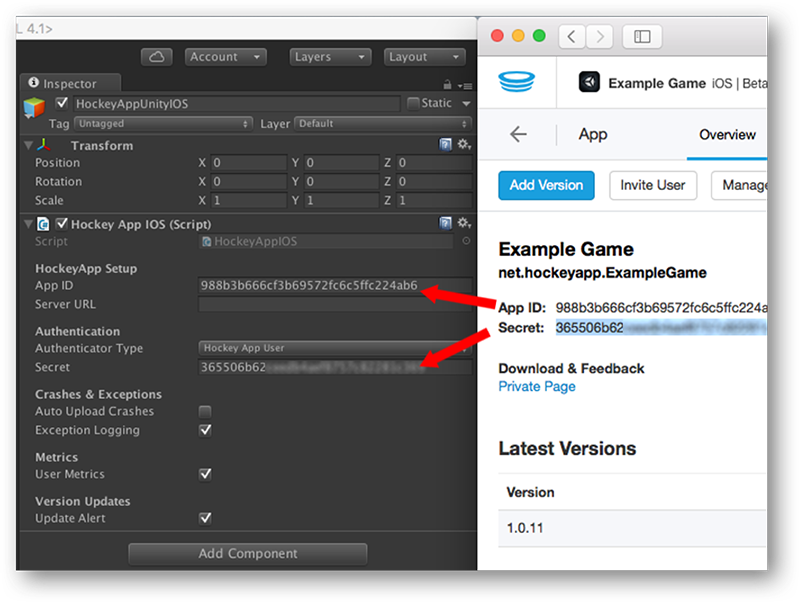Go forward with the browser forward arrow
This screenshot has height=603, width=800.
point(599,37)
